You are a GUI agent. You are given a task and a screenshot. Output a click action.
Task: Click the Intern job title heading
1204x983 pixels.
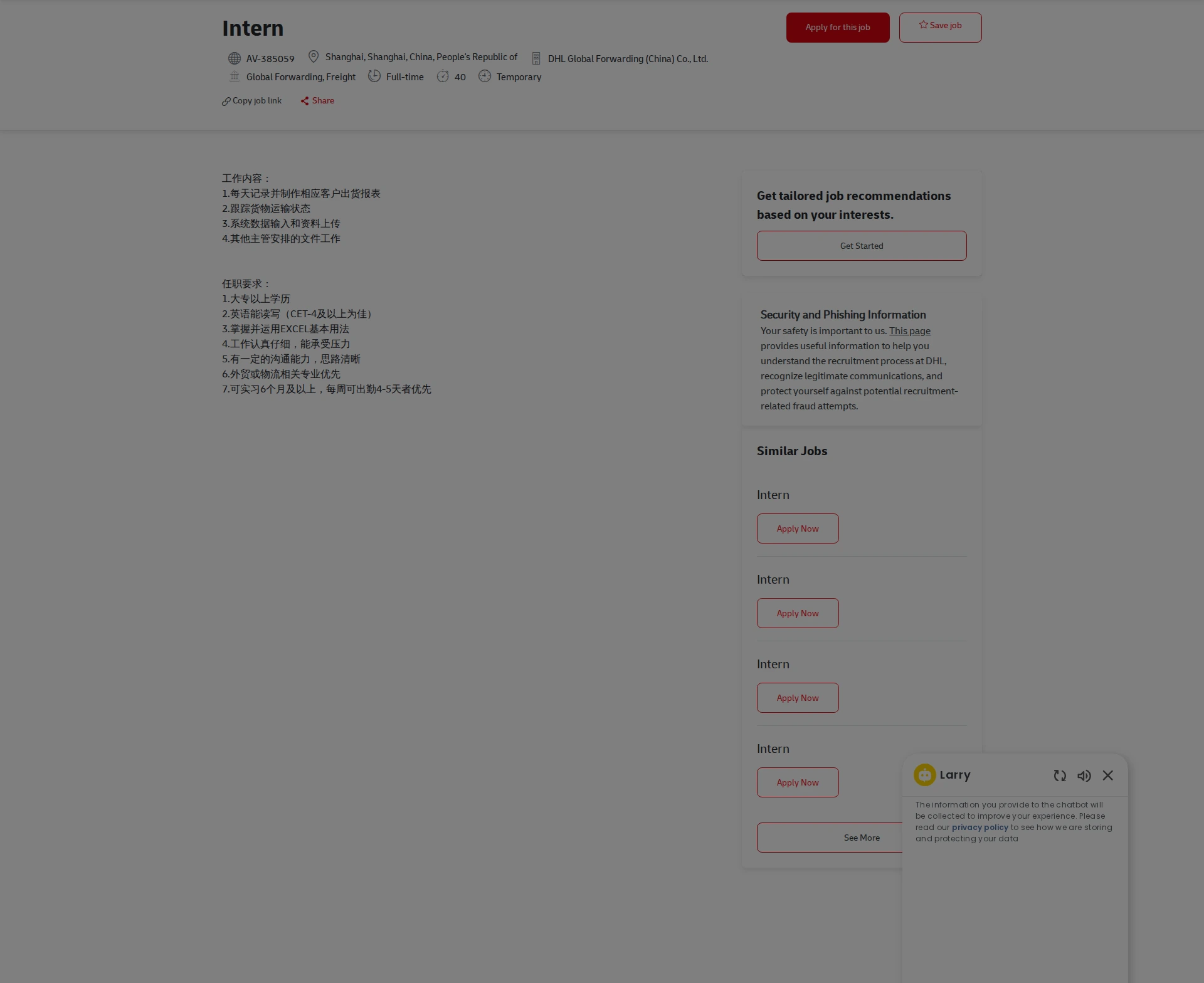pos(253,28)
